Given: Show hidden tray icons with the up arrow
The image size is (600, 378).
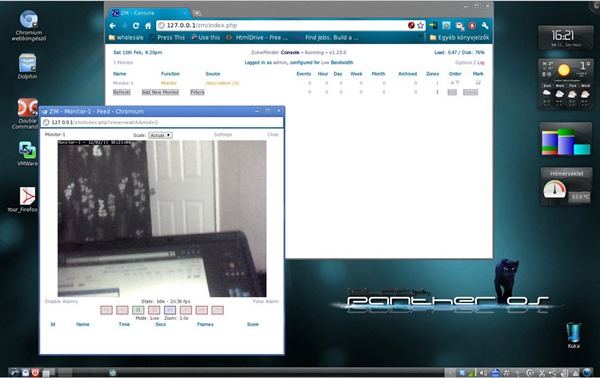Looking at the screenshot, I should tap(576, 372).
